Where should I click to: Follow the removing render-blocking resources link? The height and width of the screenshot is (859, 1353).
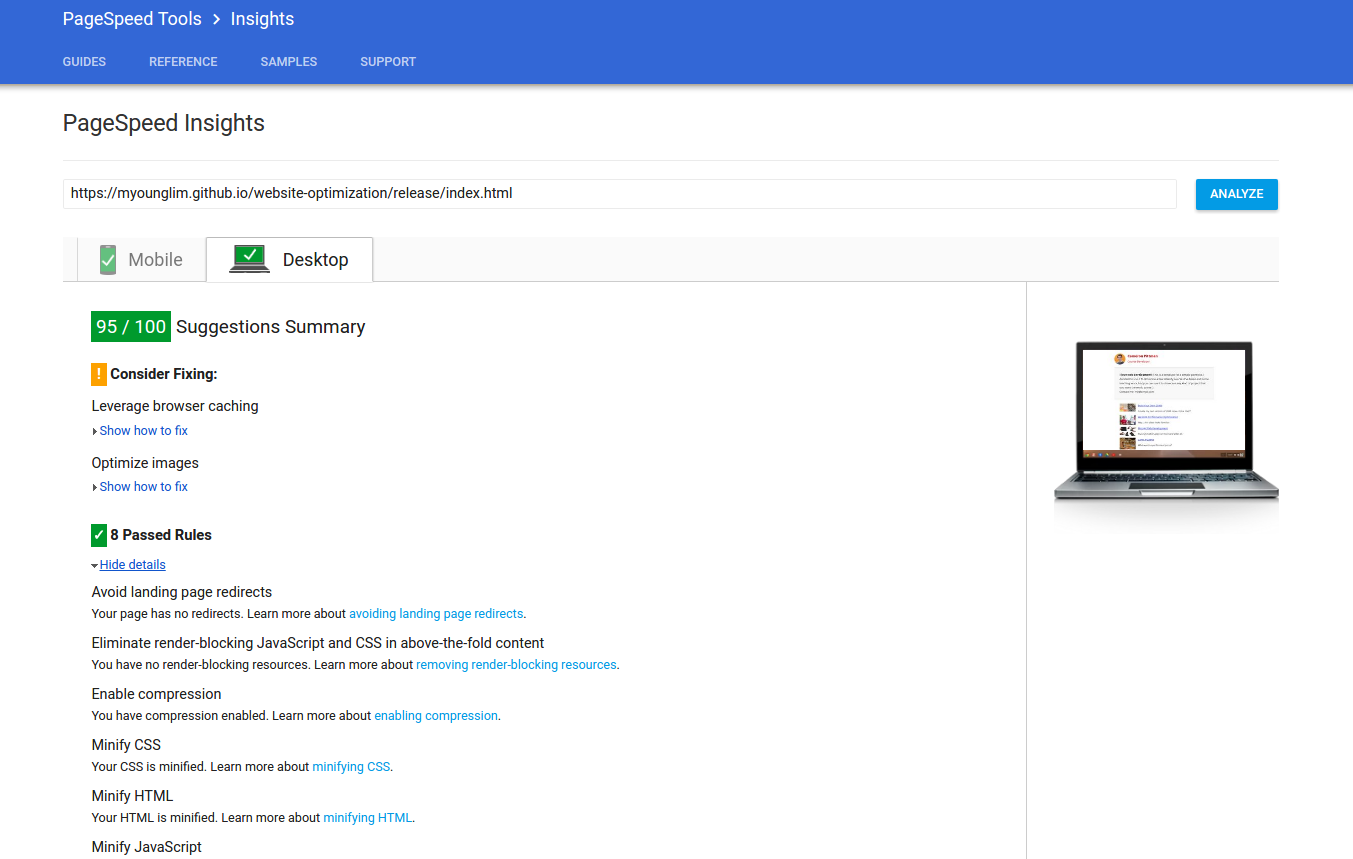point(516,665)
